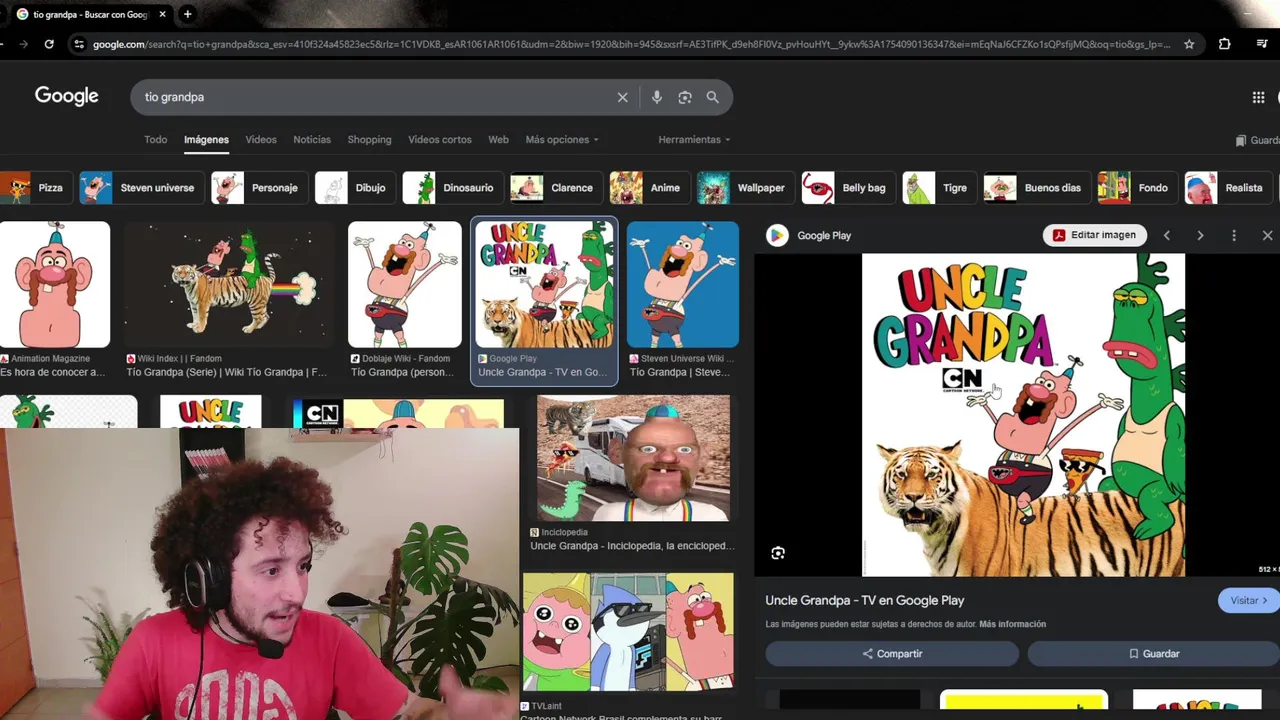1280x720 pixels.
Task: Select the Imágenes tab
Action: (x=206, y=140)
